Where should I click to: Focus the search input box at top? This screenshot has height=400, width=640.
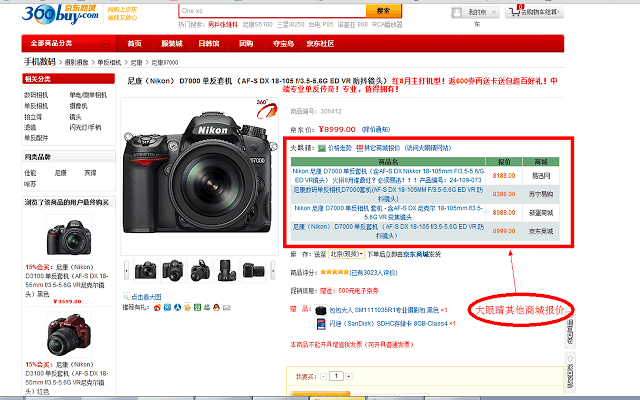272,11
